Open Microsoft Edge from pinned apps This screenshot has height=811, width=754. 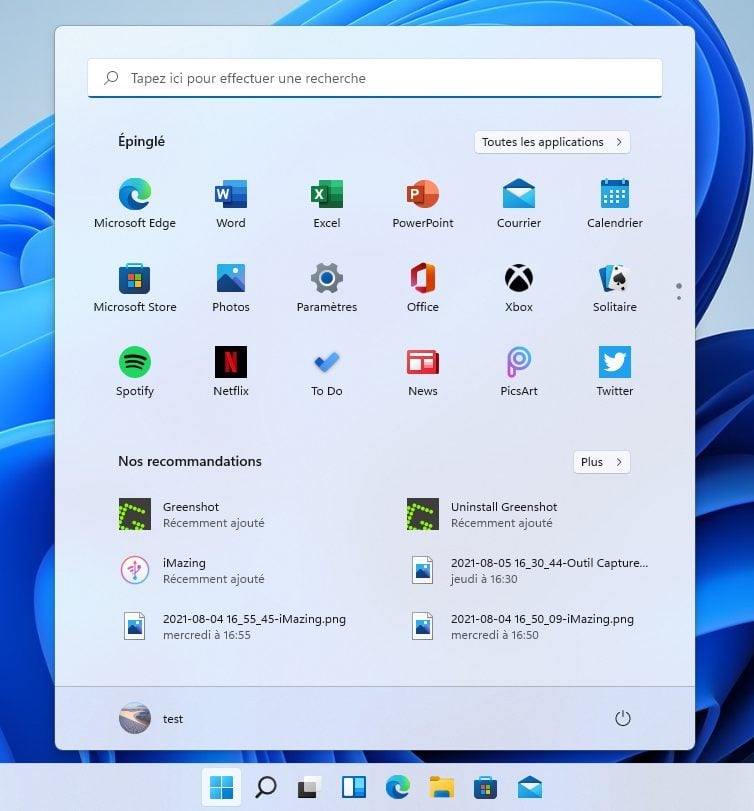pyautogui.click(x=135, y=203)
